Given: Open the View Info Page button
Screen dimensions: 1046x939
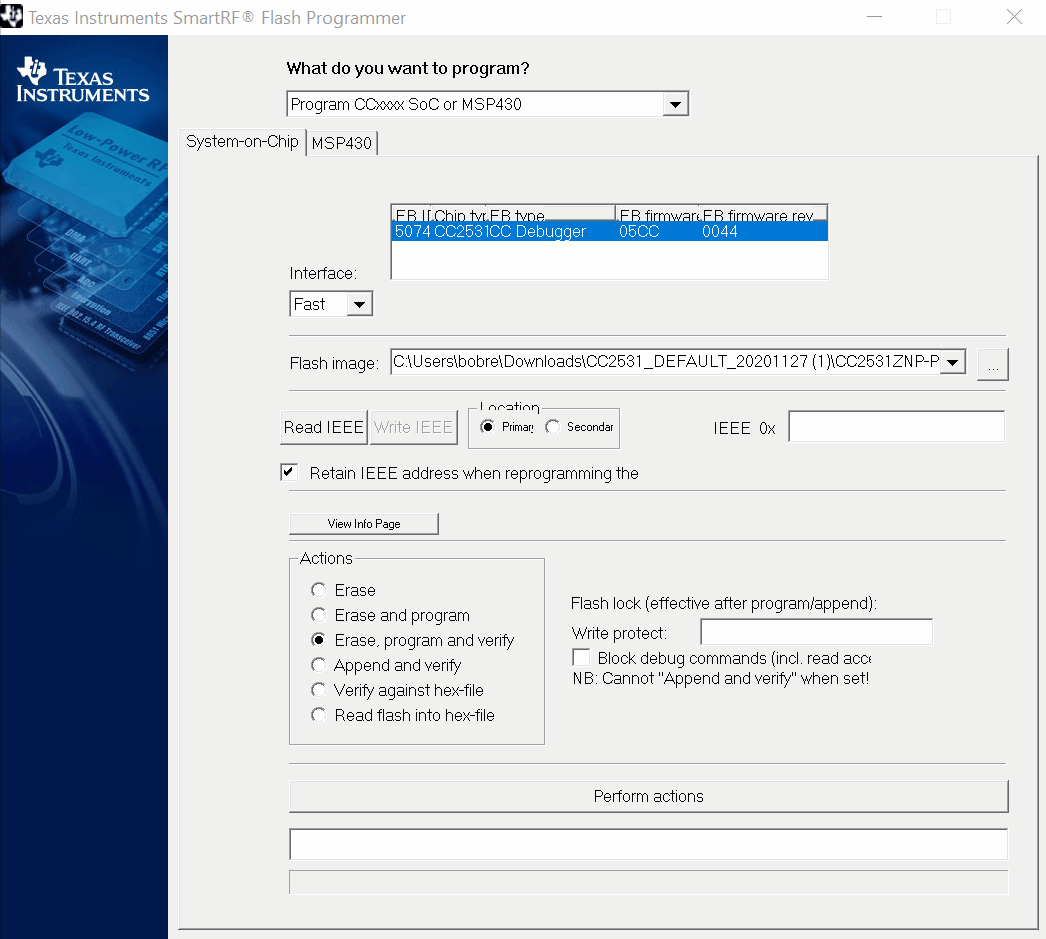Looking at the screenshot, I should 364,524.
